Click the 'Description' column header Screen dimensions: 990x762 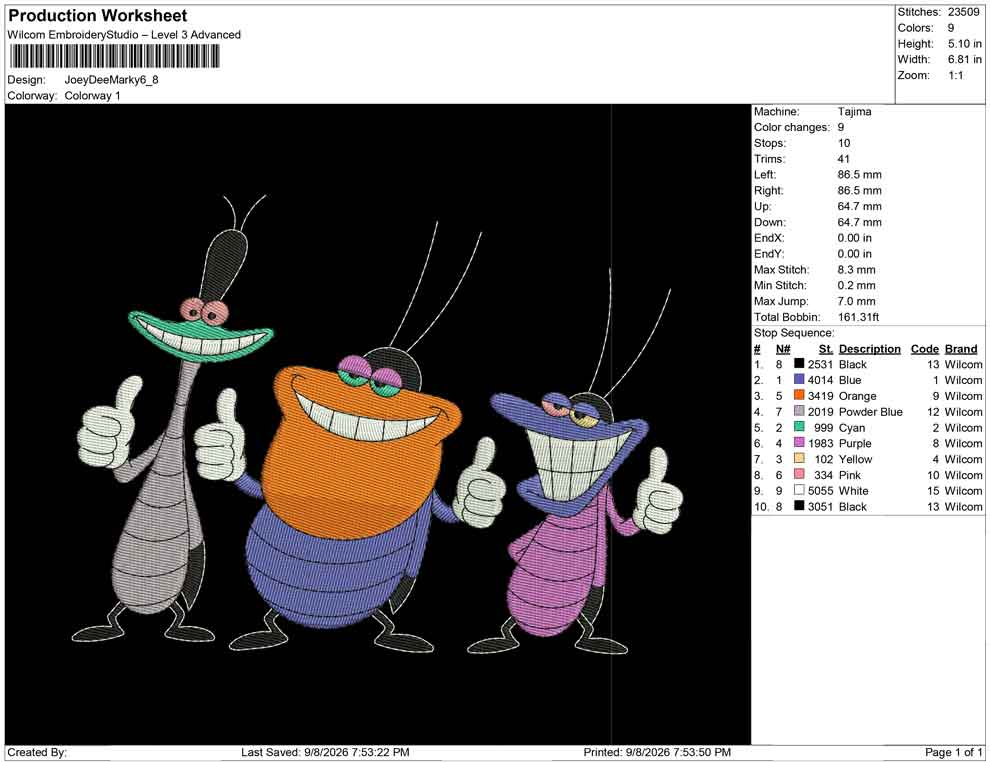click(x=869, y=348)
